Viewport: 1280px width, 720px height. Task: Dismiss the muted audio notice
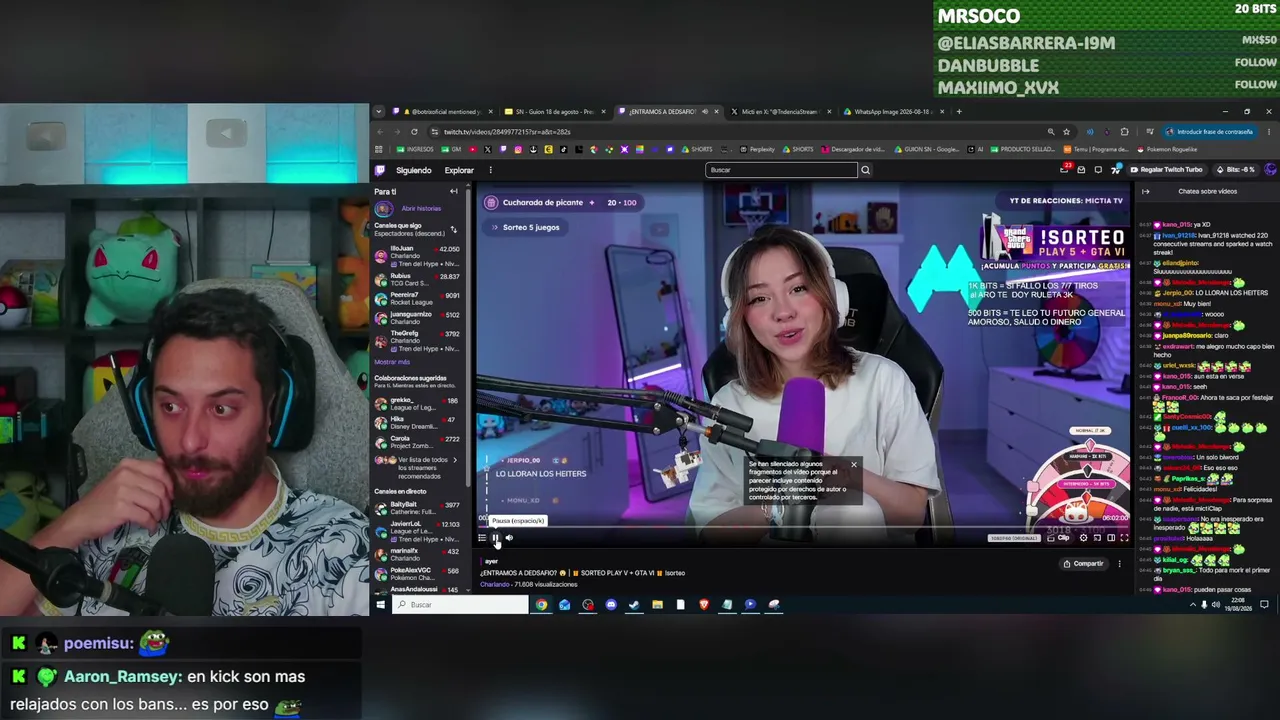854,465
